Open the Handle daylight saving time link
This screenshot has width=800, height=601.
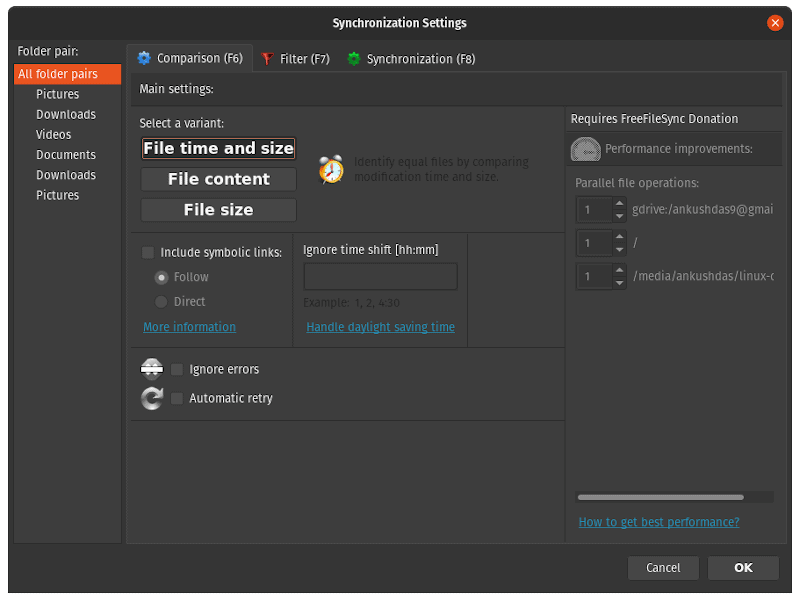pyautogui.click(x=380, y=326)
